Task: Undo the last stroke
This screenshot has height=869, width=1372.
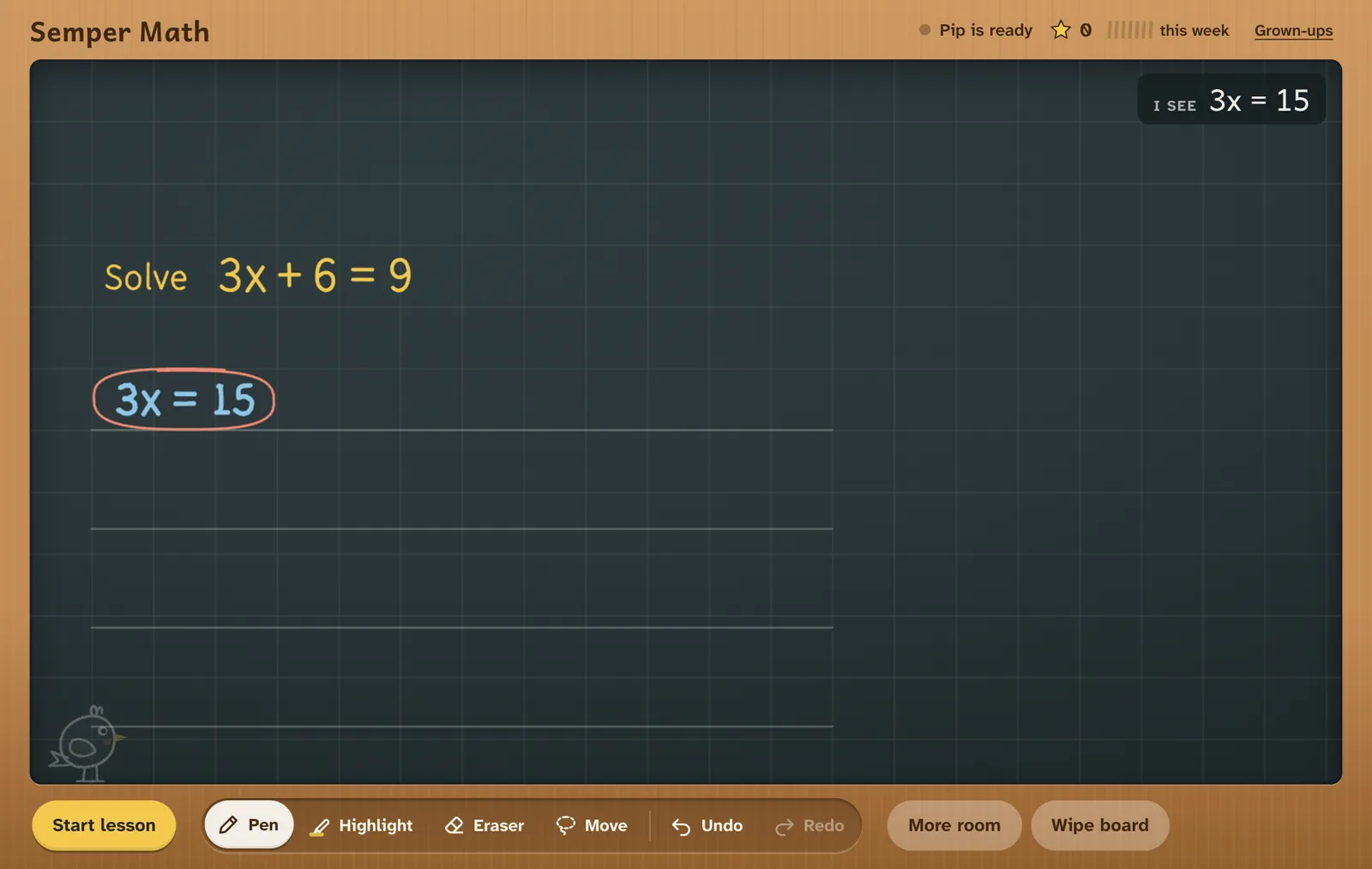Action: click(707, 825)
